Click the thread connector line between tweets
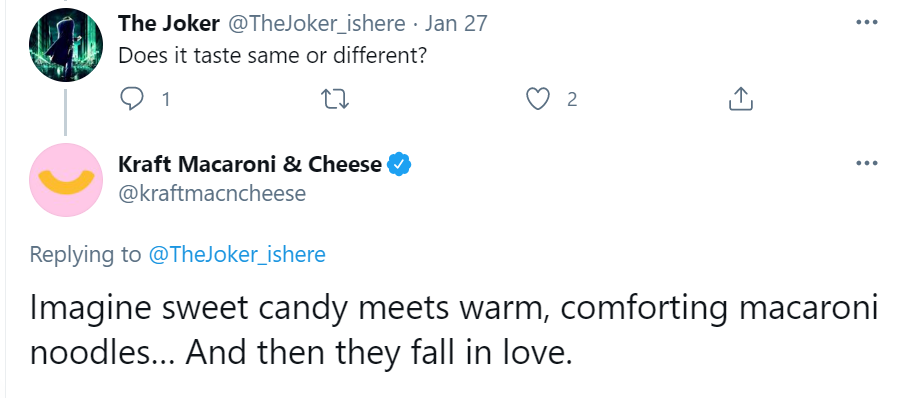The height and width of the screenshot is (398, 900). (65, 113)
